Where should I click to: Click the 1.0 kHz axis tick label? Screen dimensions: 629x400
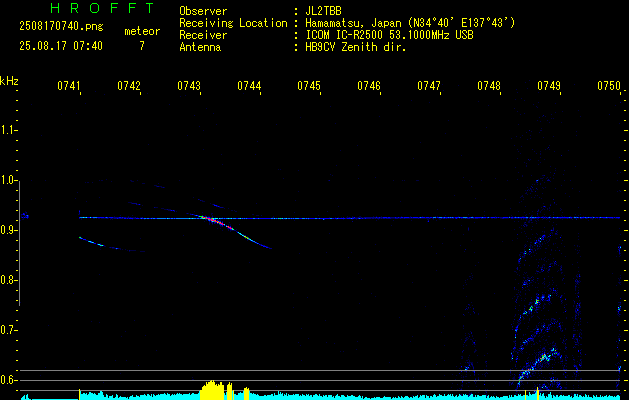point(8,180)
